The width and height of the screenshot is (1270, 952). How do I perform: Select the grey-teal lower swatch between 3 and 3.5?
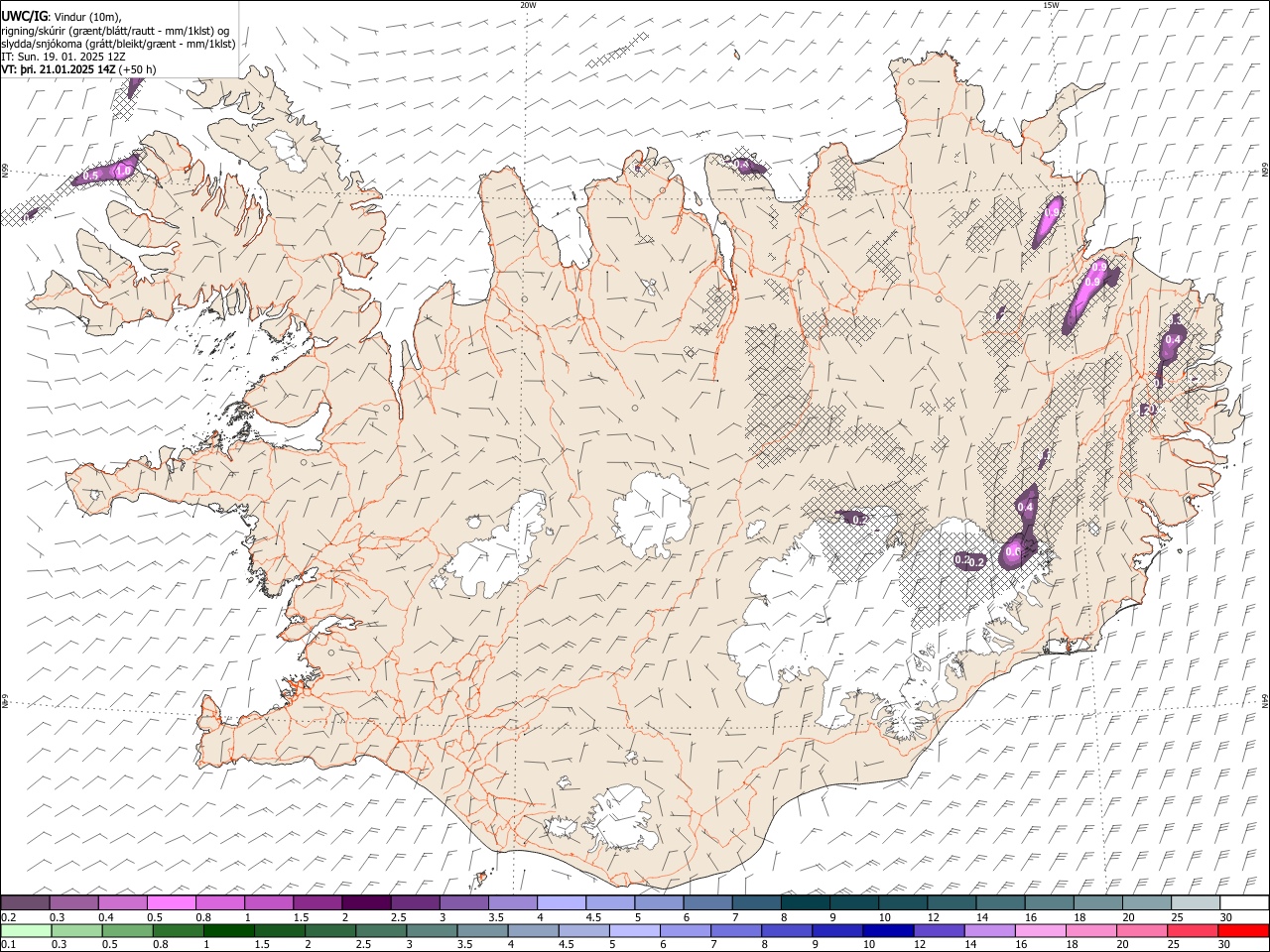pos(432,930)
